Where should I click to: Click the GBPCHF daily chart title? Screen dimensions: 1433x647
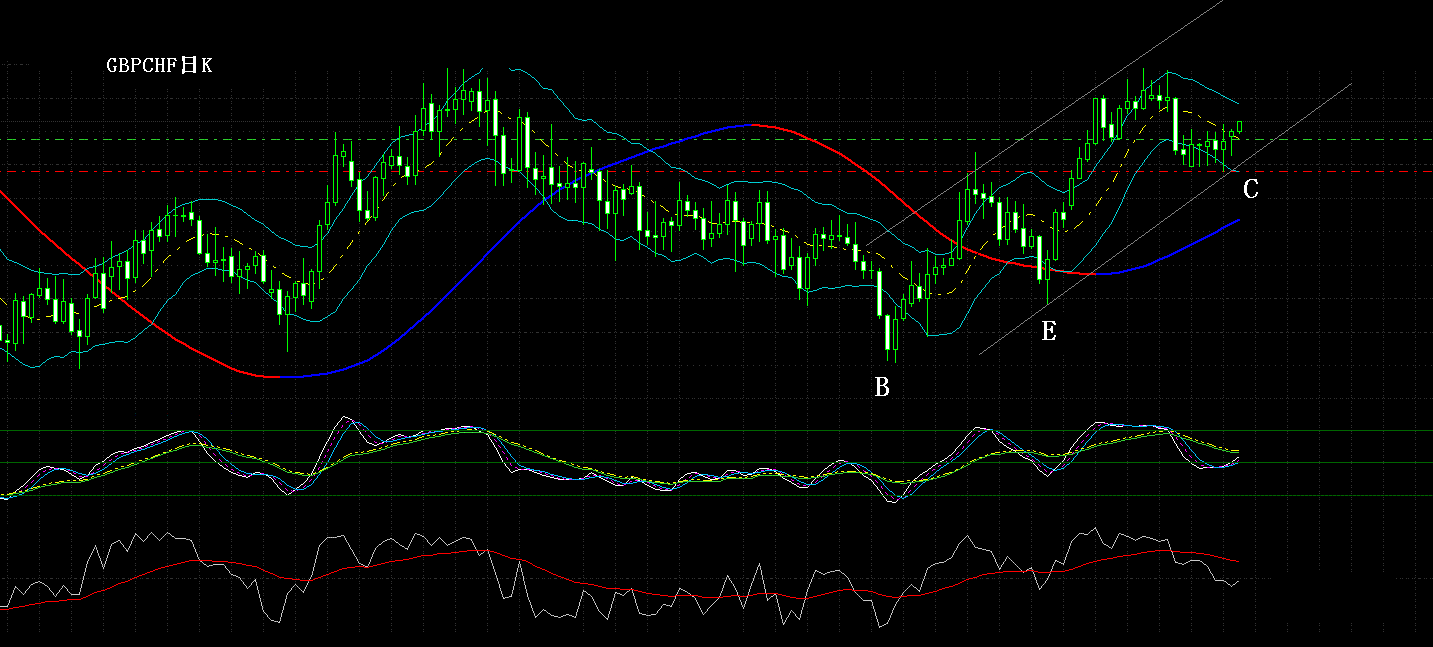coord(159,66)
